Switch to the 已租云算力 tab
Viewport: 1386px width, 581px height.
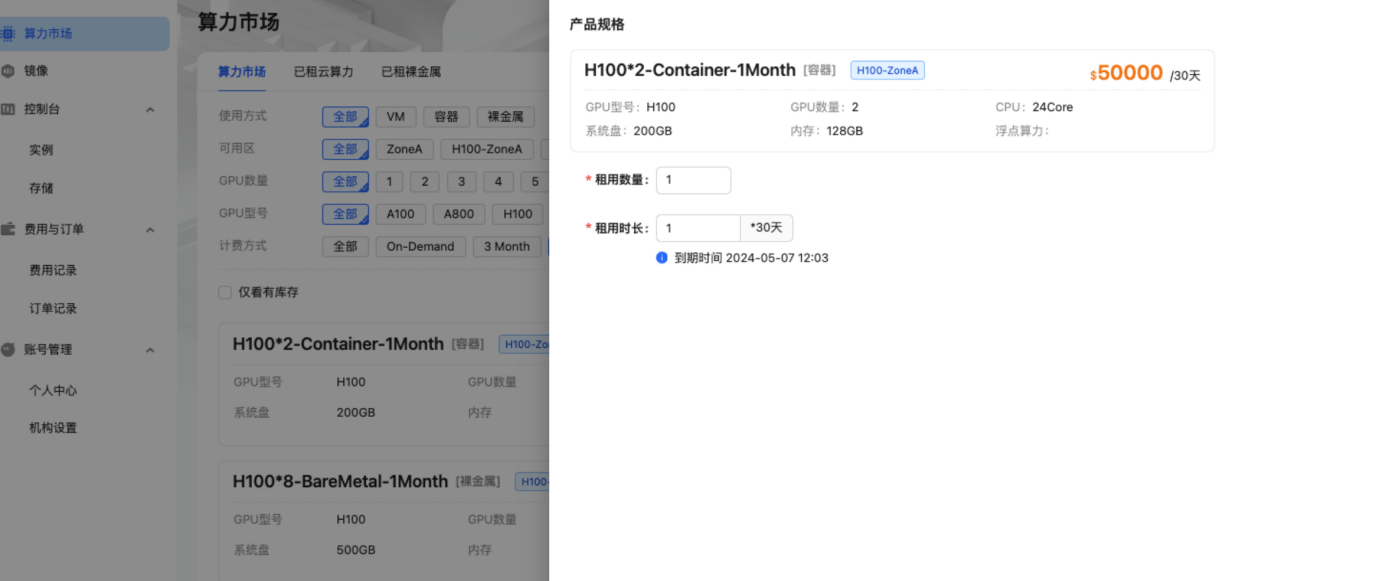(x=323, y=72)
